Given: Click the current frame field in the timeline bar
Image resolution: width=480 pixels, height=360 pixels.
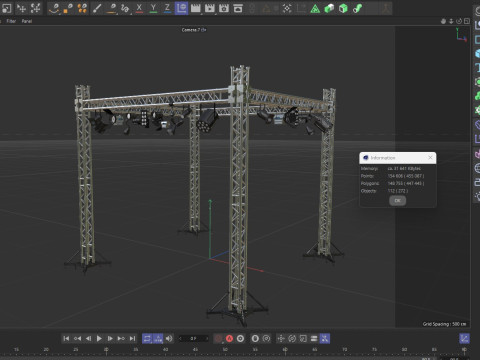Looking at the screenshot, I should tap(193, 338).
